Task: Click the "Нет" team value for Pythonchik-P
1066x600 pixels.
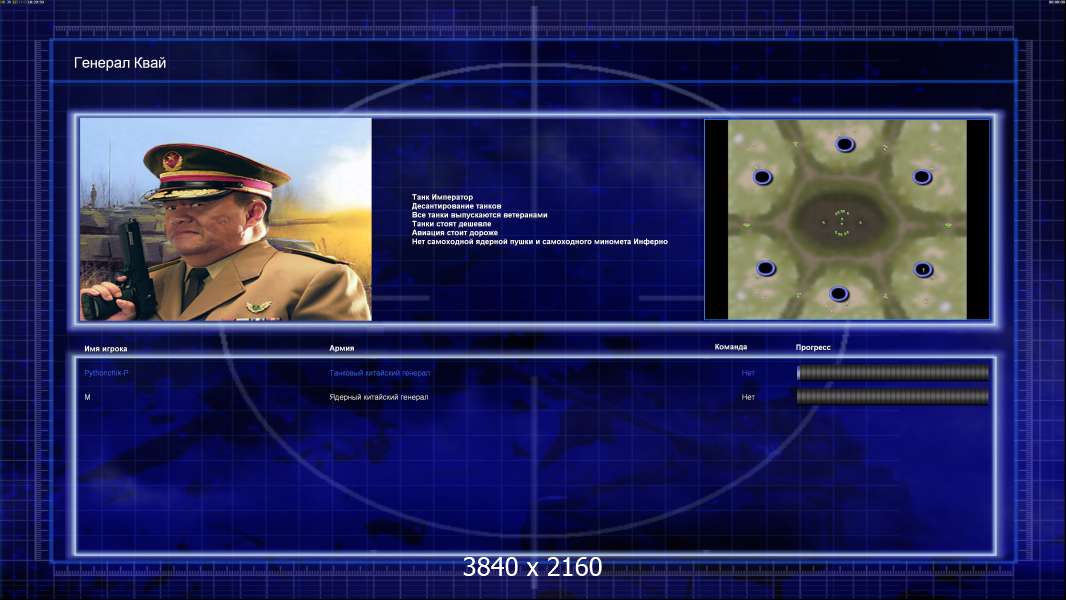Action: [x=748, y=373]
